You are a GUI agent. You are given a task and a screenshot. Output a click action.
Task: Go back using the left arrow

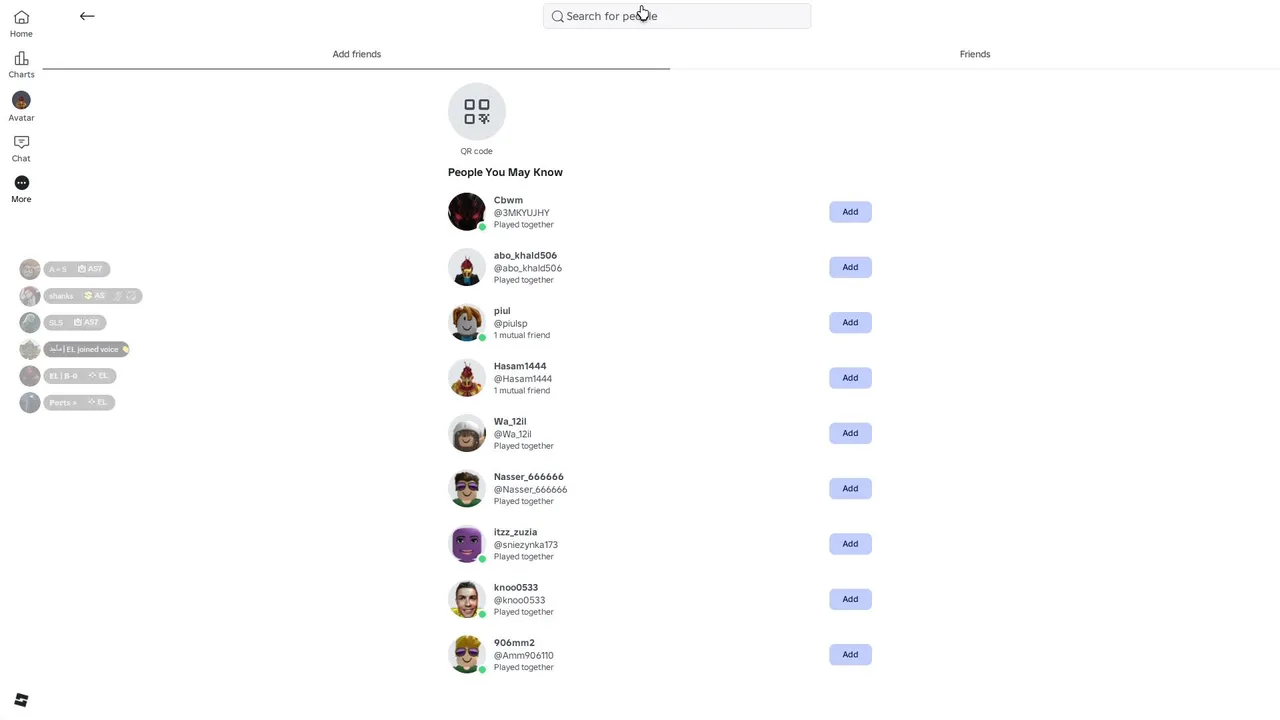87,16
